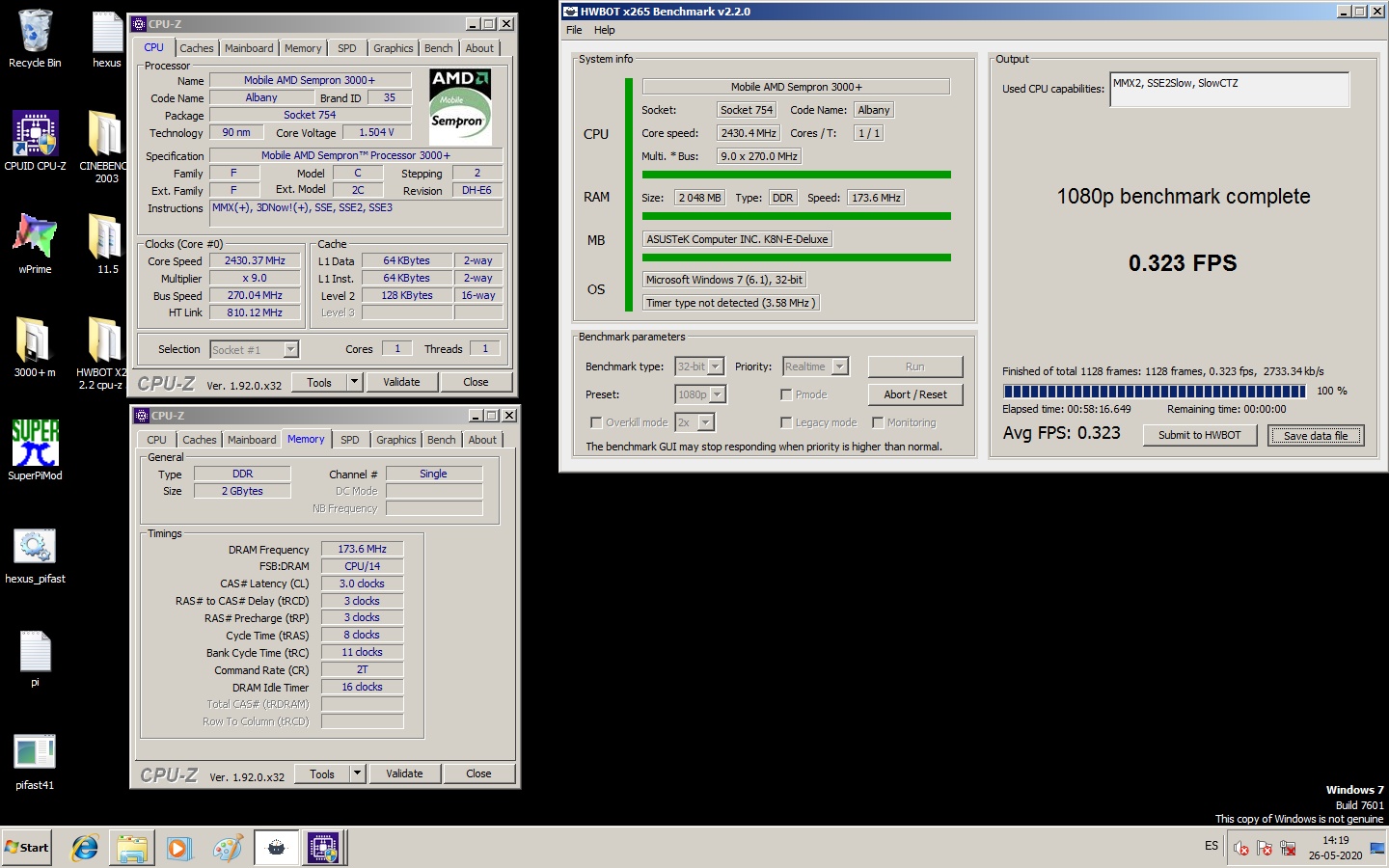
Task: Open the CINEBENCH 2003 folder
Action: click(x=105, y=147)
